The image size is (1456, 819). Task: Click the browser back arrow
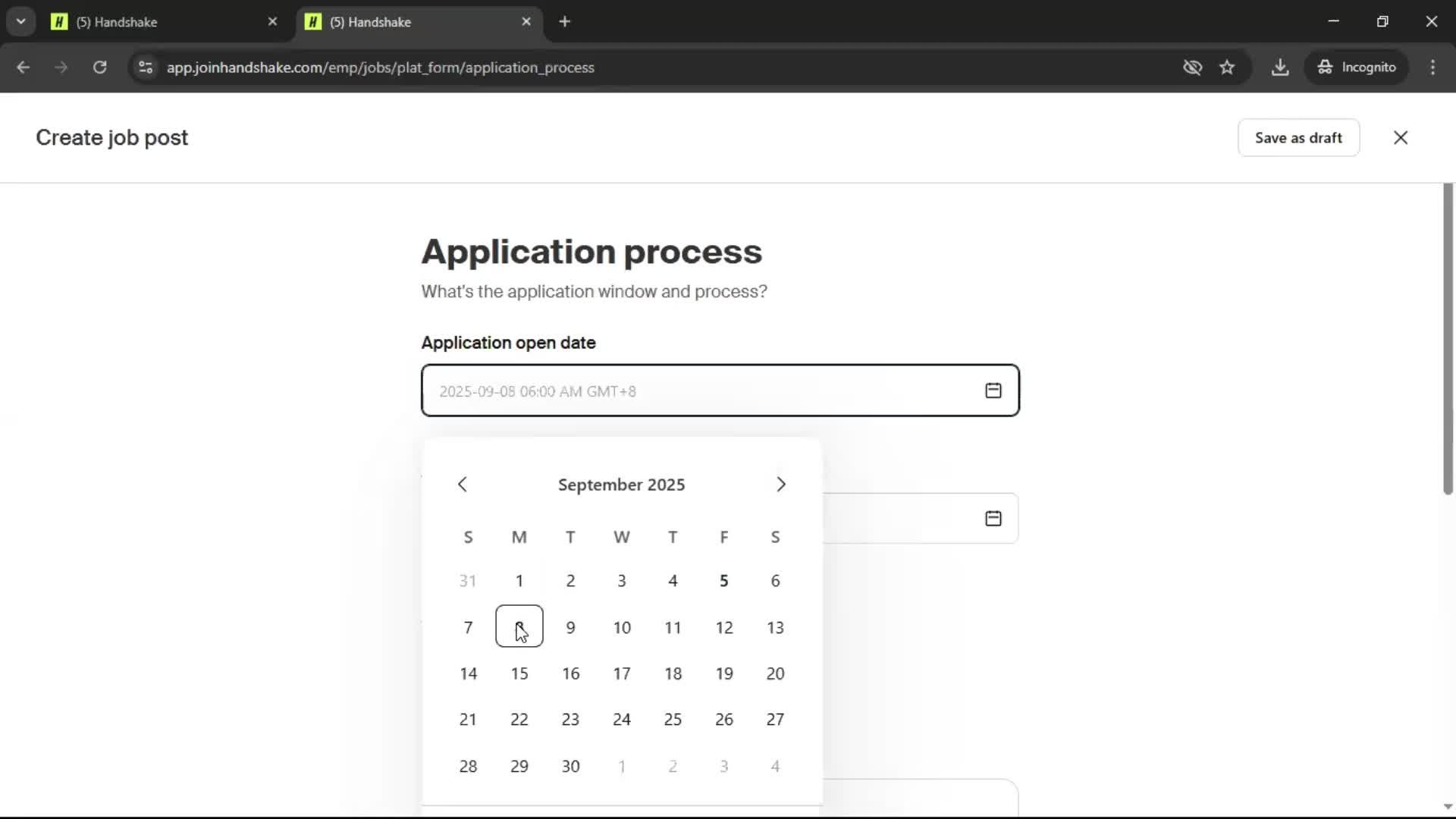[23, 67]
